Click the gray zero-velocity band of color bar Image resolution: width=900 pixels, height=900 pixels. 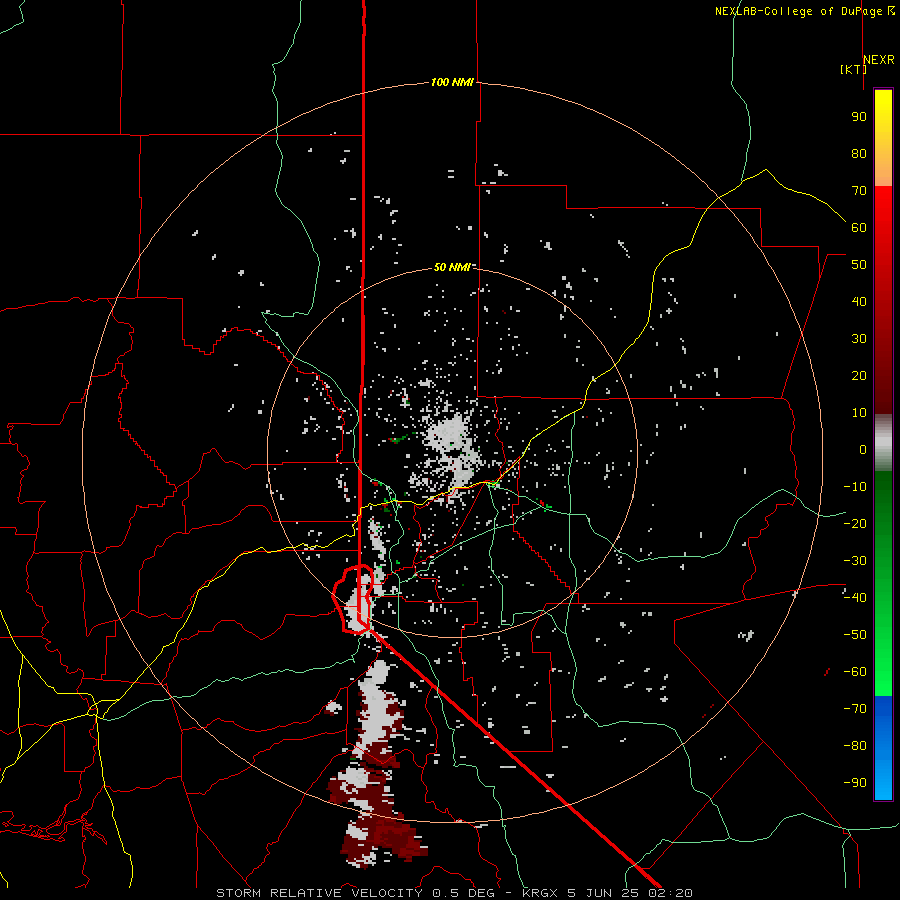tap(883, 442)
